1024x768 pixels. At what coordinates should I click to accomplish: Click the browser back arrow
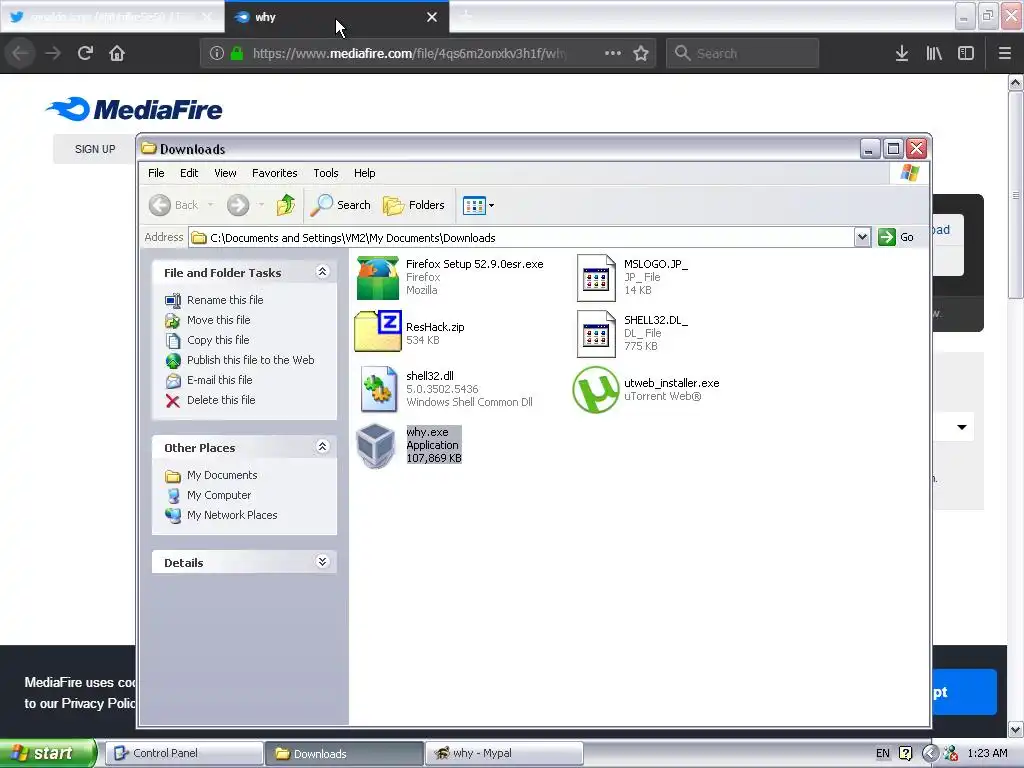point(20,53)
